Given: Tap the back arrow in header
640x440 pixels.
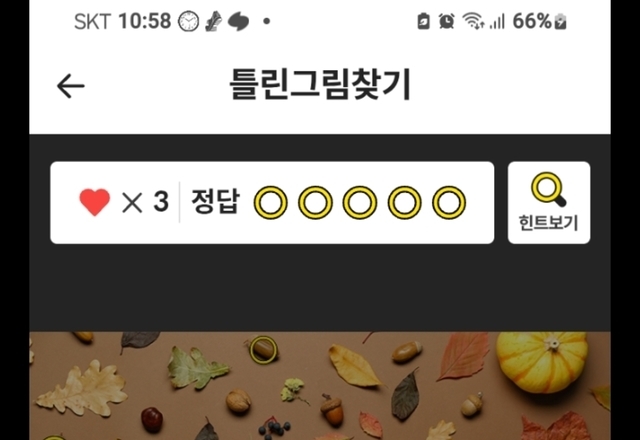Looking at the screenshot, I should [71, 86].
